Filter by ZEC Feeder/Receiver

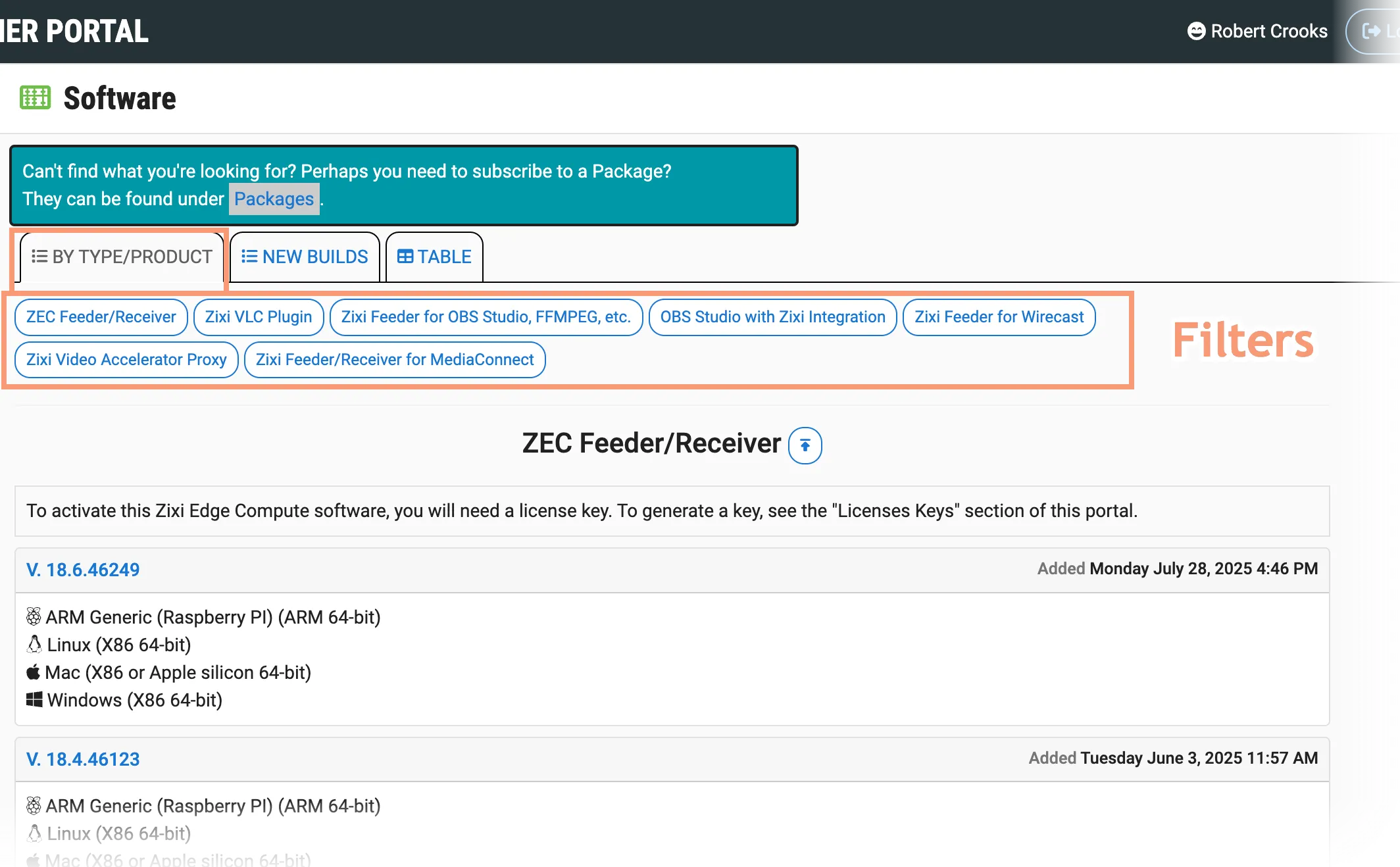click(101, 317)
